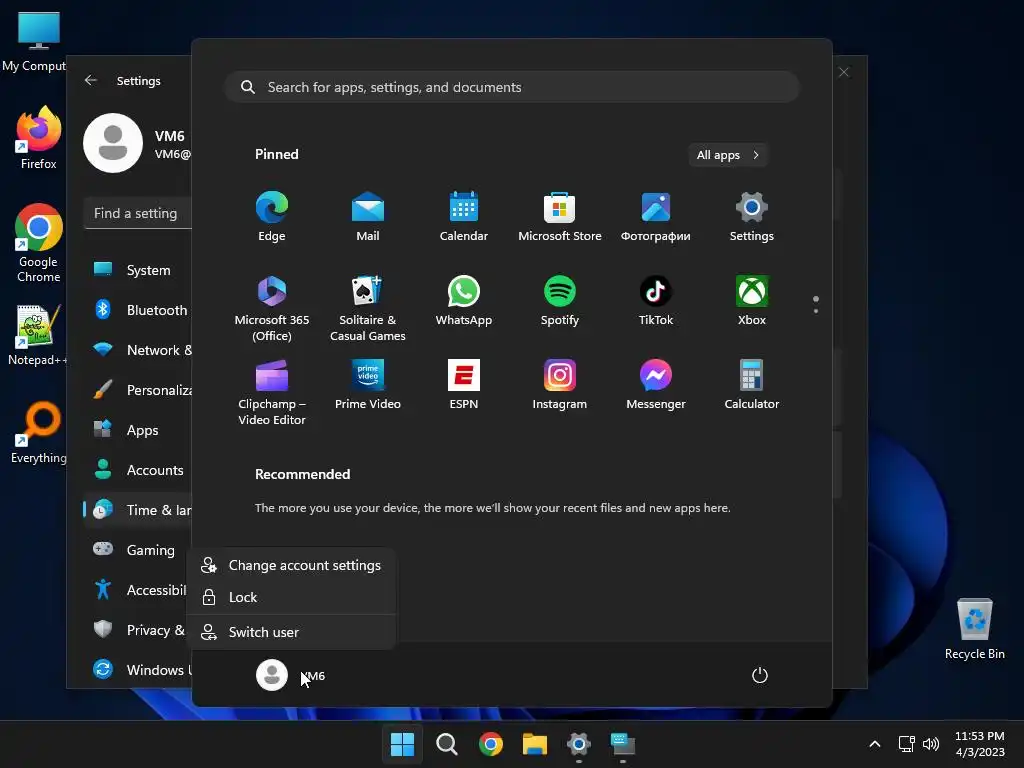Launch the Mail app
The height and width of the screenshot is (768, 1024).
point(368,217)
